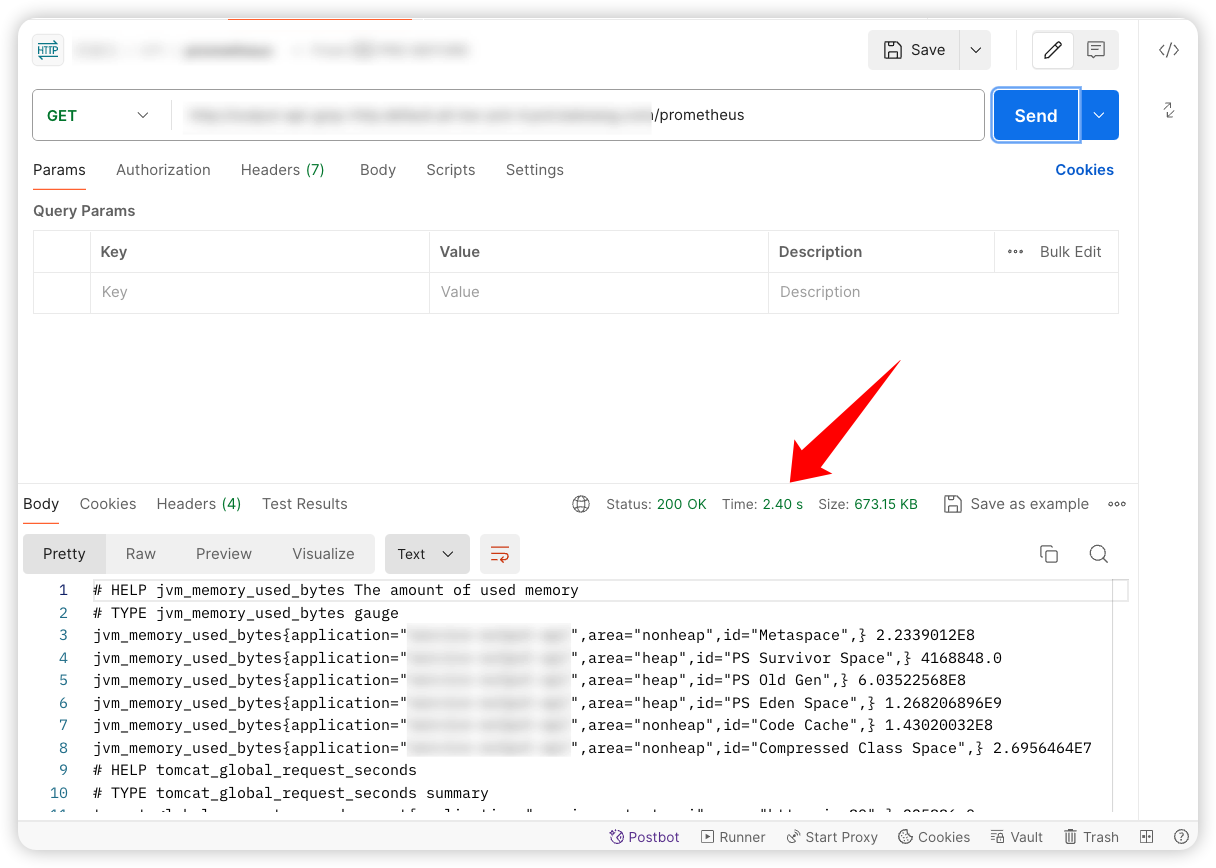
Task: Click the HTTP request type icon
Action: pos(48,50)
